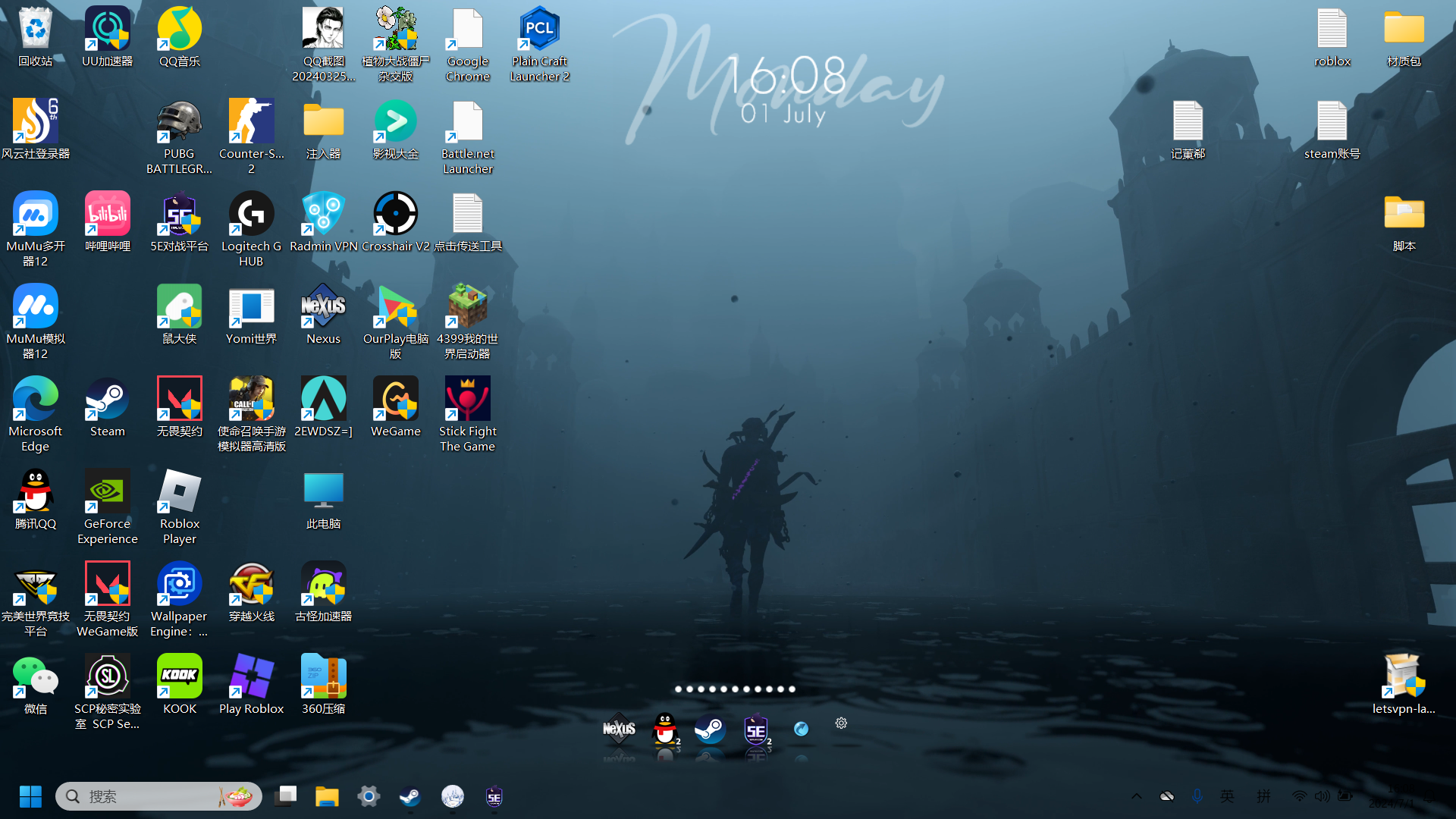Select the 点击传送工具 file
The width and height of the screenshot is (1456, 819).
468,222
